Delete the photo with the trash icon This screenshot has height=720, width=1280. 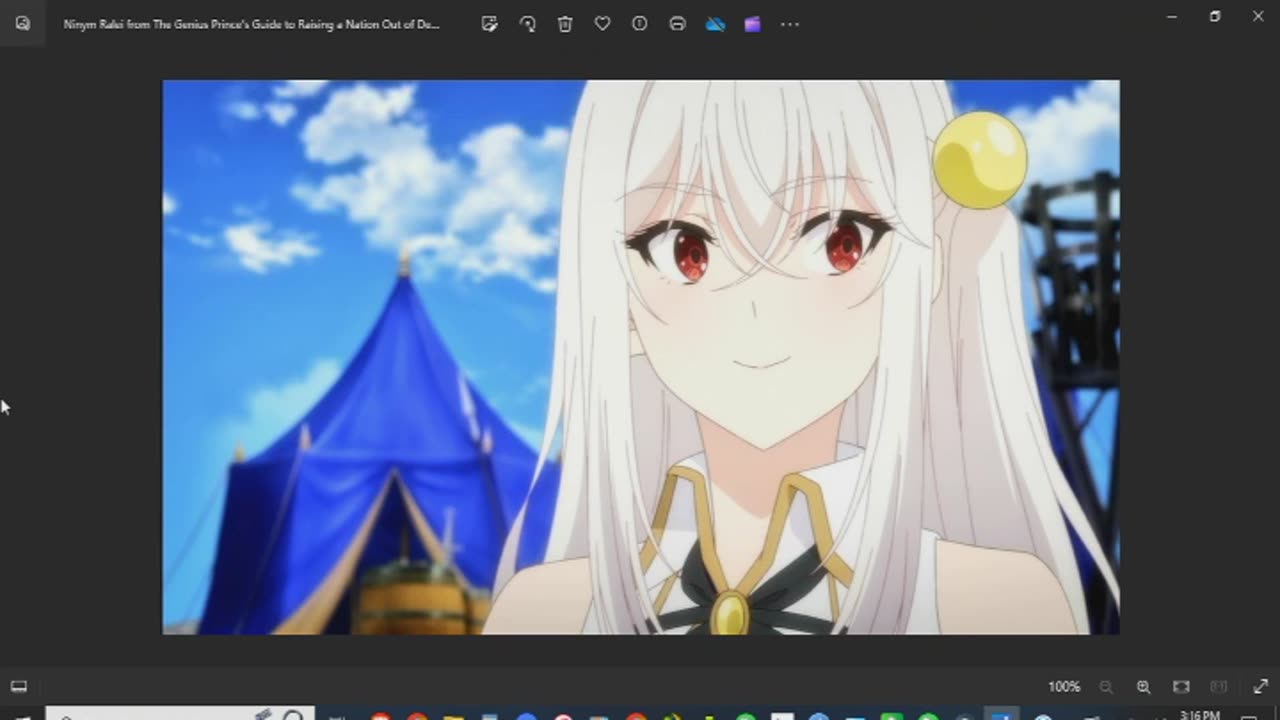click(x=565, y=24)
